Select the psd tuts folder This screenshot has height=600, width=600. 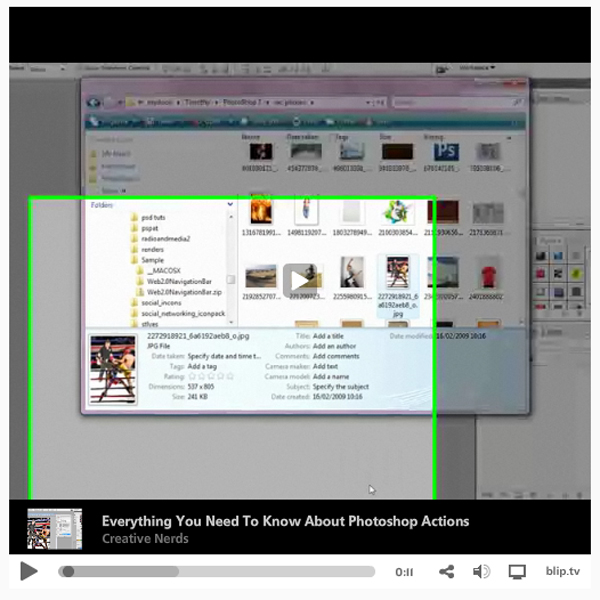click(152, 217)
